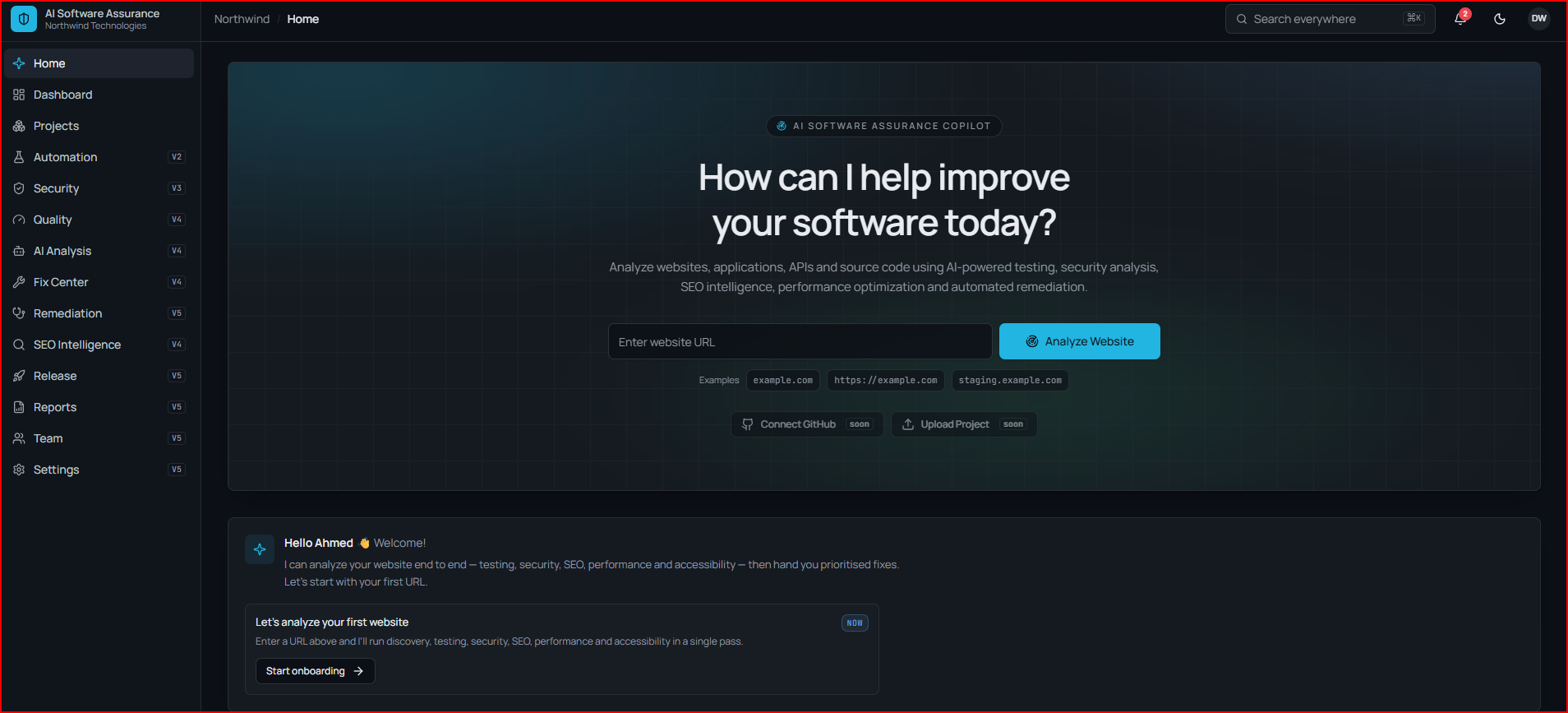This screenshot has width=1568, height=713.
Task: Click the Upload Project button
Action: click(964, 424)
